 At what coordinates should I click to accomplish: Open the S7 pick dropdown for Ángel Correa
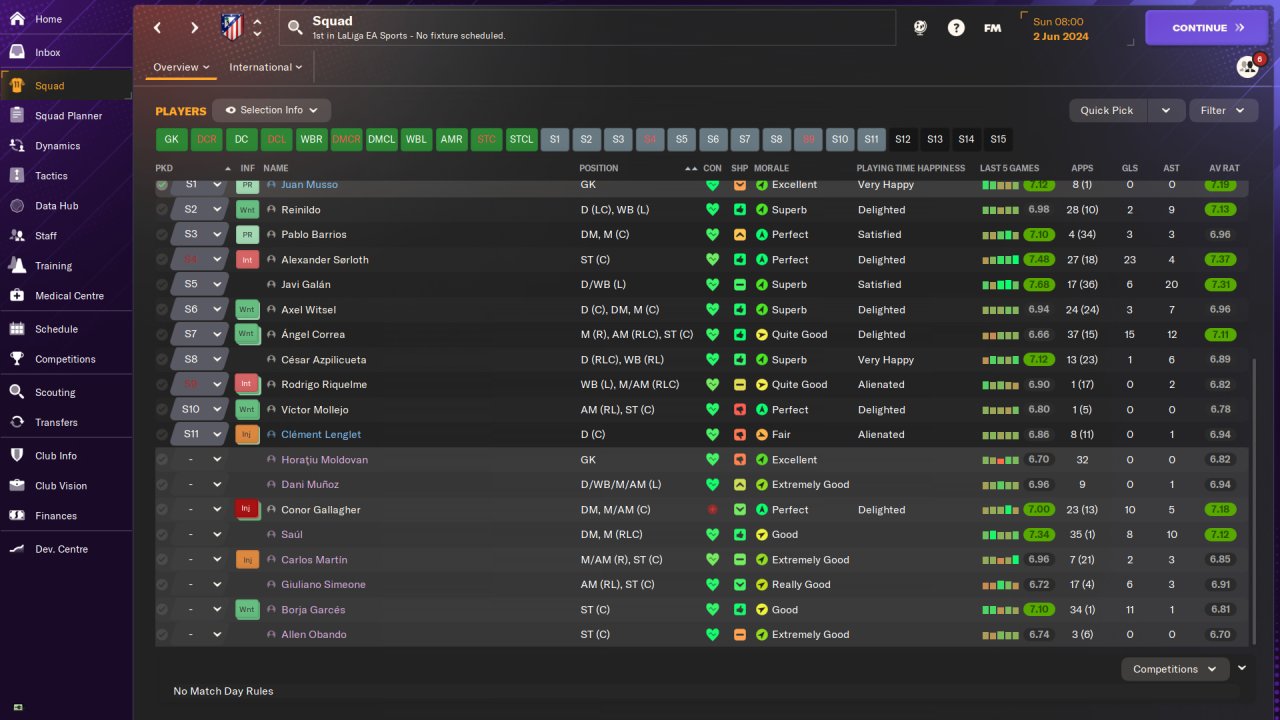pos(217,335)
